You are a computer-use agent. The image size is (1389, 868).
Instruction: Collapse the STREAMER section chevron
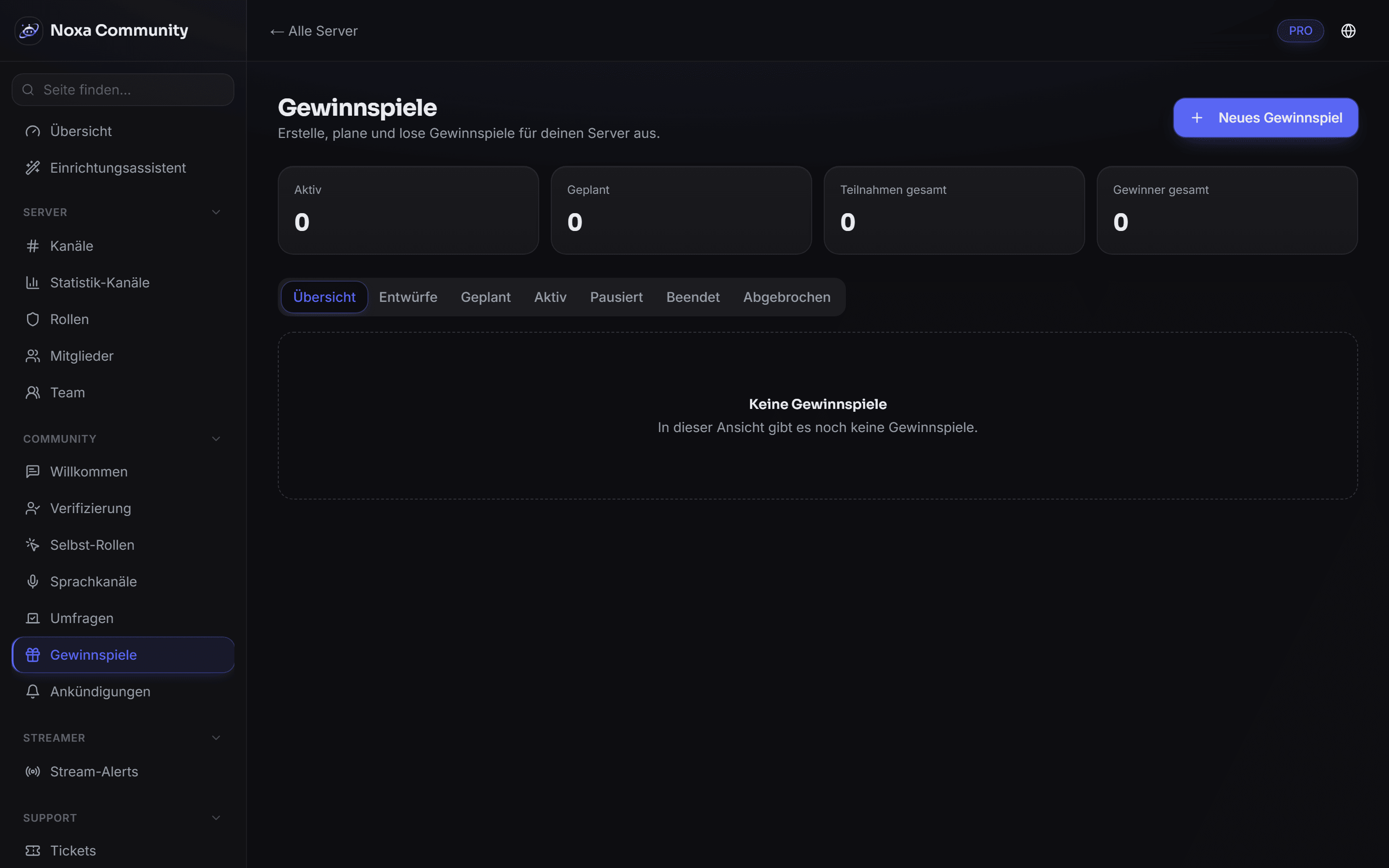(216, 738)
